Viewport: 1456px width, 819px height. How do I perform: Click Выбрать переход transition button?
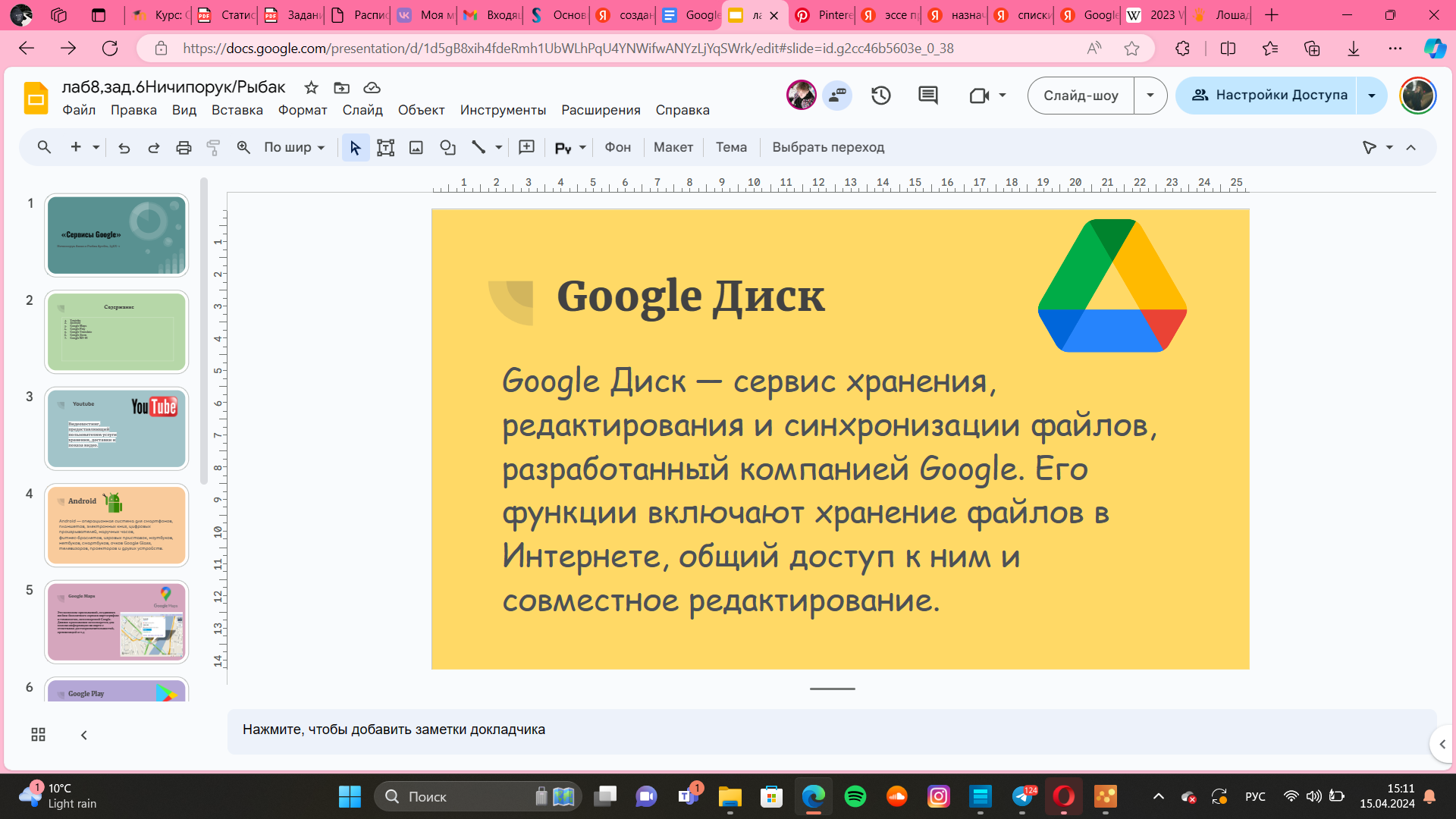tap(828, 147)
